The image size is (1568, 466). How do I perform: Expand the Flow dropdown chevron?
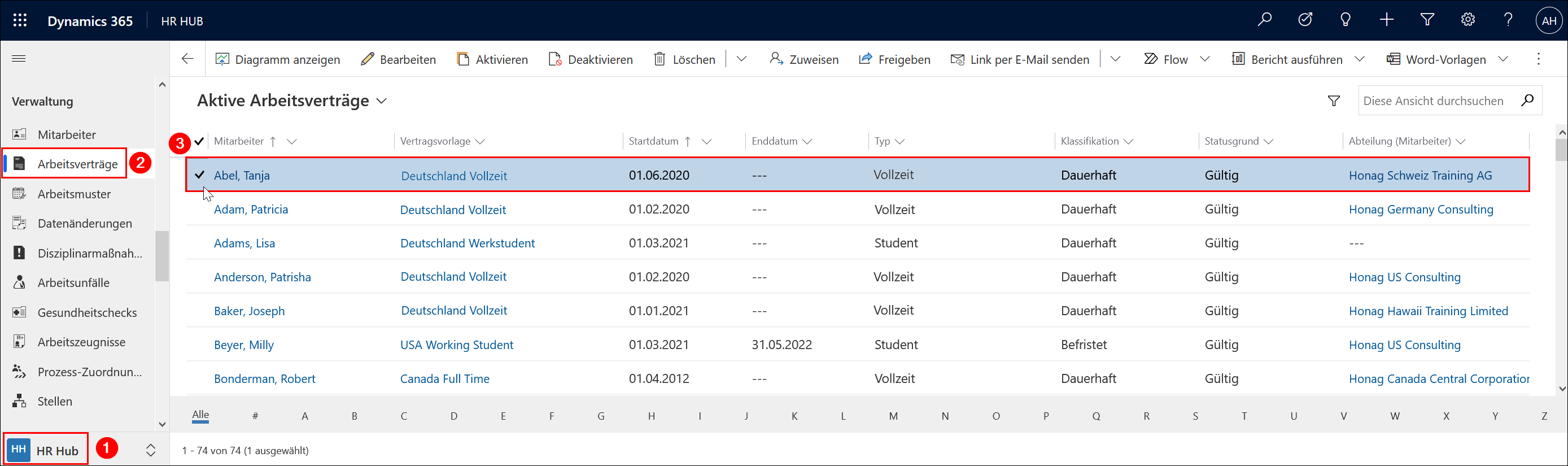tap(1204, 59)
